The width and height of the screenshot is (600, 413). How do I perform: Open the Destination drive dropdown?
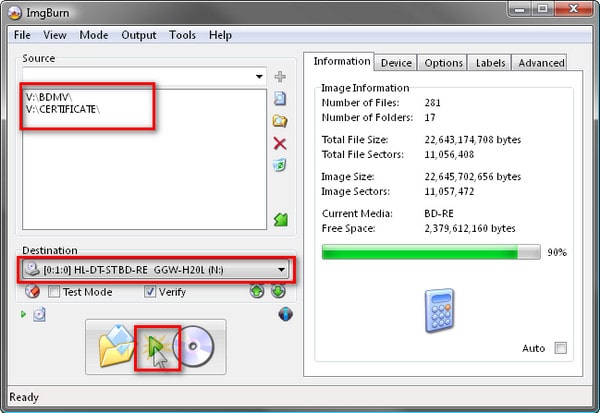[x=282, y=270]
